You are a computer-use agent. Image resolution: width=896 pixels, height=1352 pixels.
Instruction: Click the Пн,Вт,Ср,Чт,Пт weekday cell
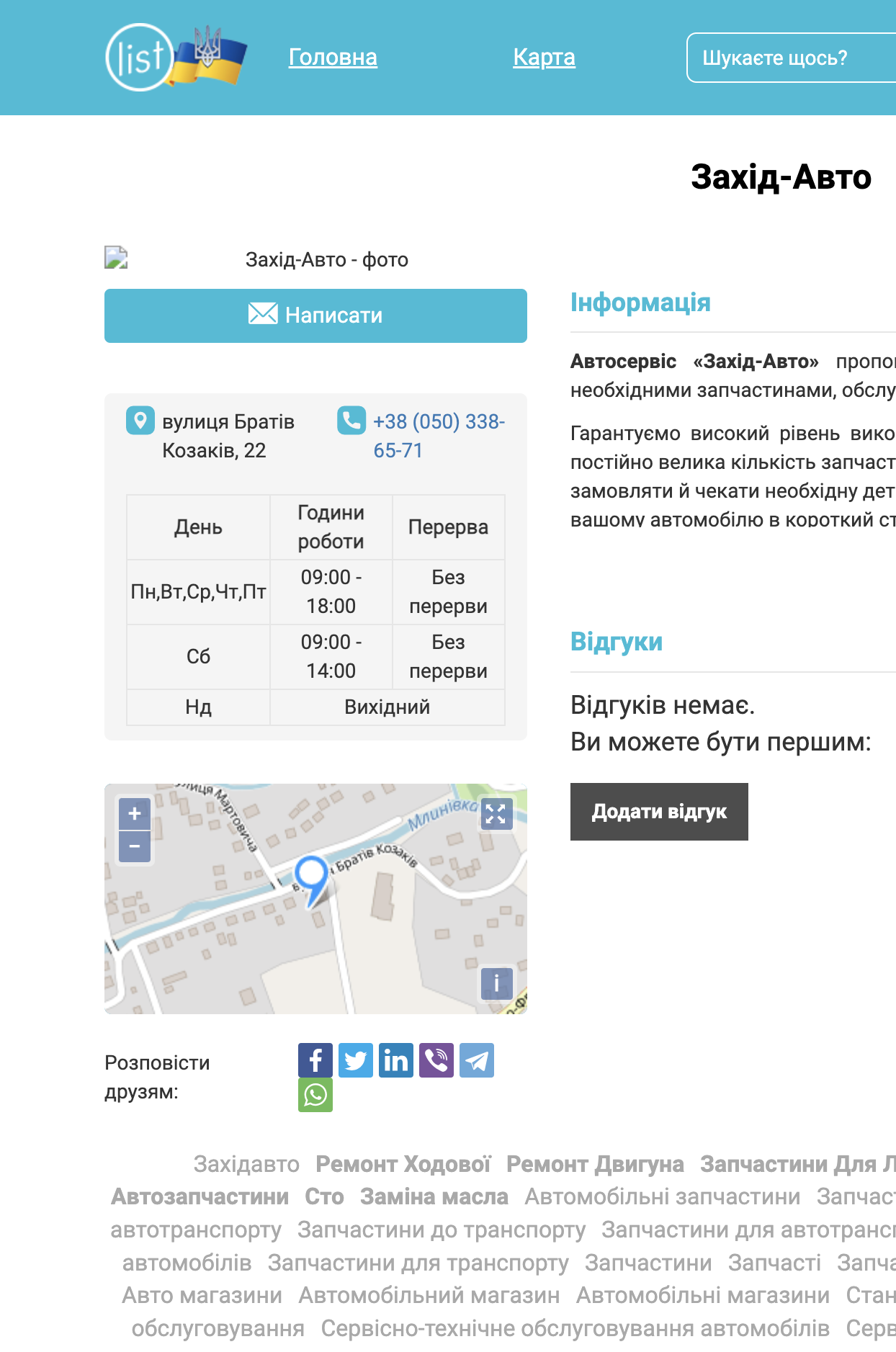click(x=198, y=592)
